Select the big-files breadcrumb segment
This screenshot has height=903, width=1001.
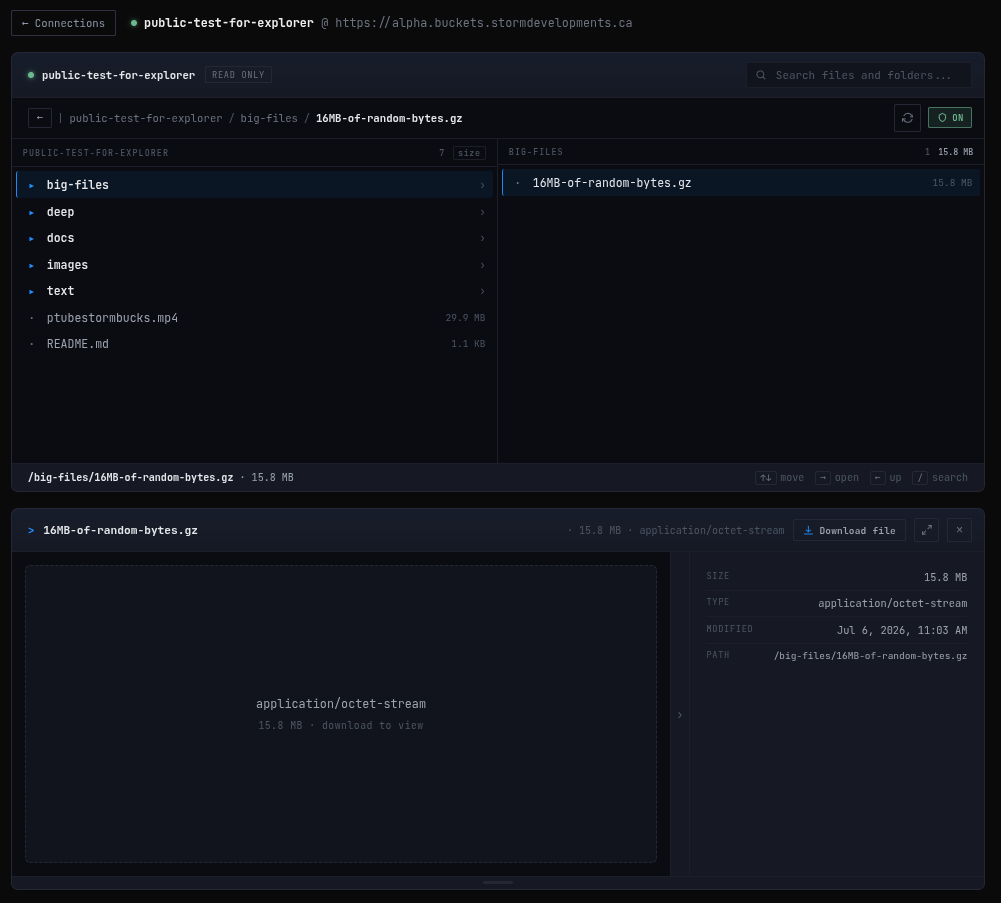(269, 119)
